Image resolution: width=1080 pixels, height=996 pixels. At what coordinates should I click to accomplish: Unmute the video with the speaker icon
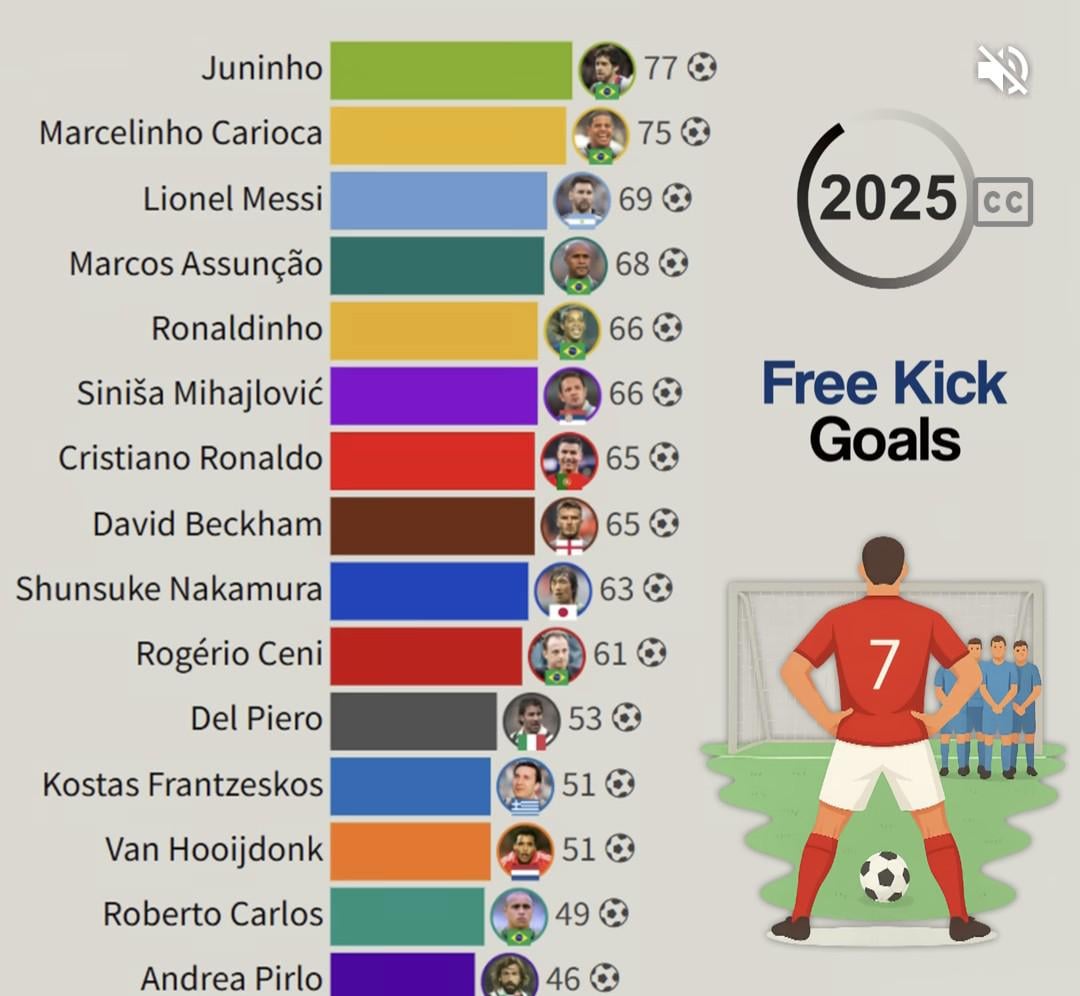click(x=1002, y=69)
